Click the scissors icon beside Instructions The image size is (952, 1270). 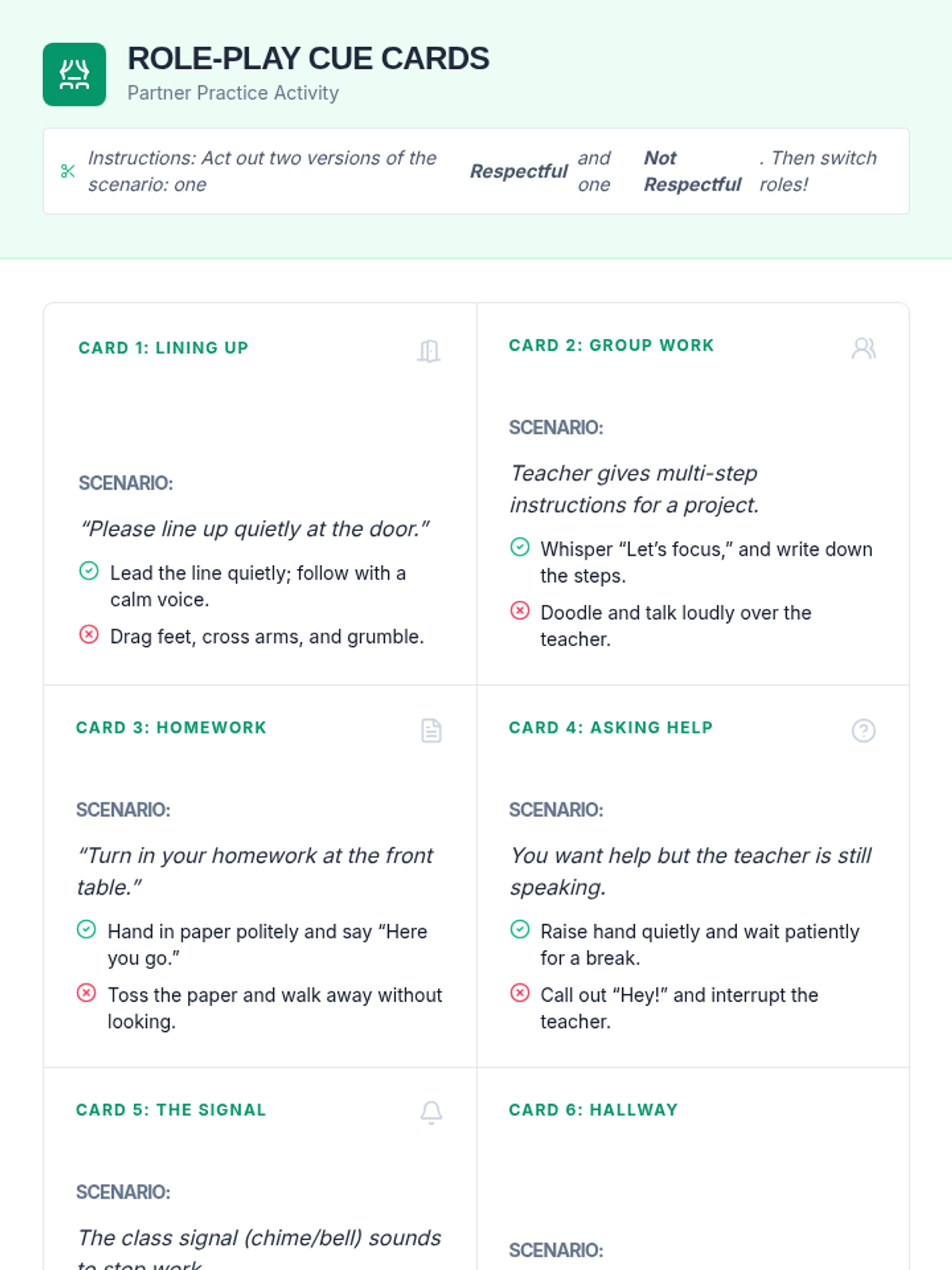(x=68, y=171)
